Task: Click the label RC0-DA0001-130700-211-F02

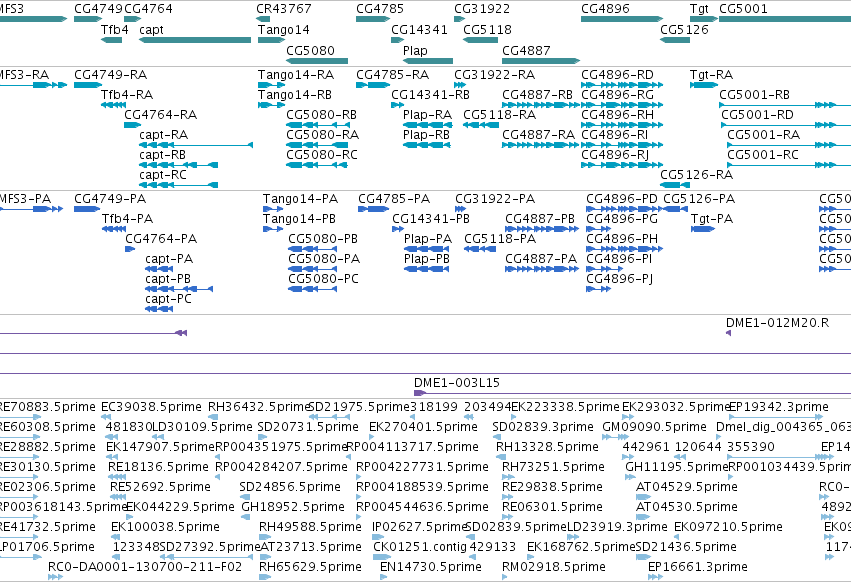Action: [x=145, y=567]
